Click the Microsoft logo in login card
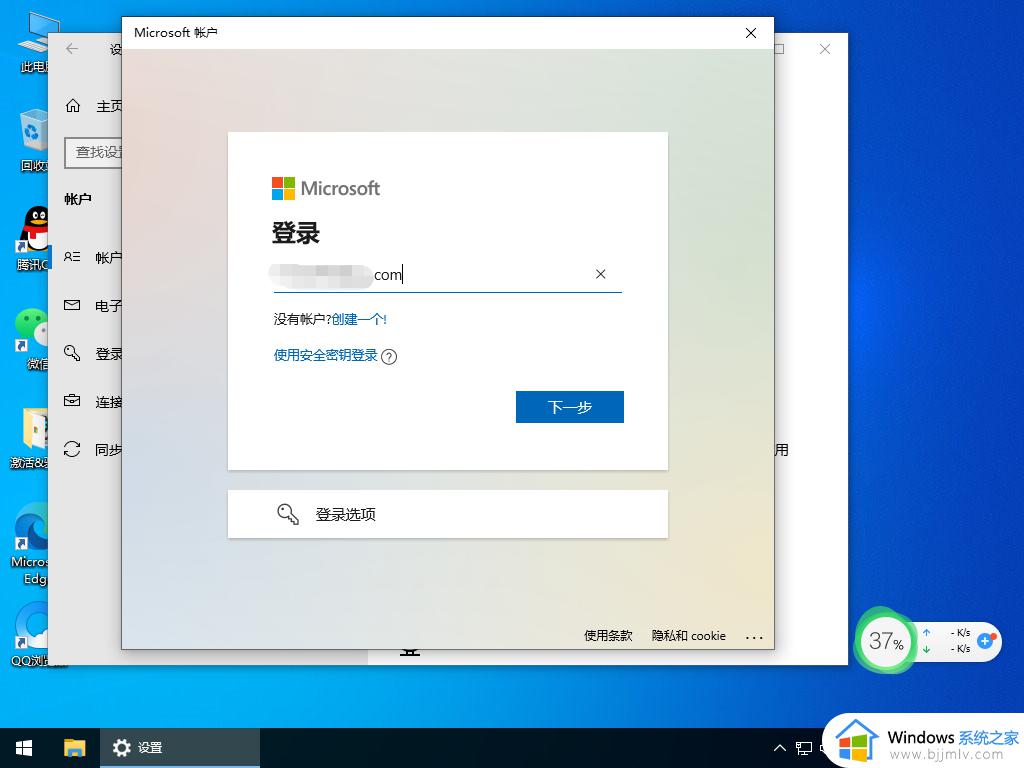 click(x=325, y=189)
